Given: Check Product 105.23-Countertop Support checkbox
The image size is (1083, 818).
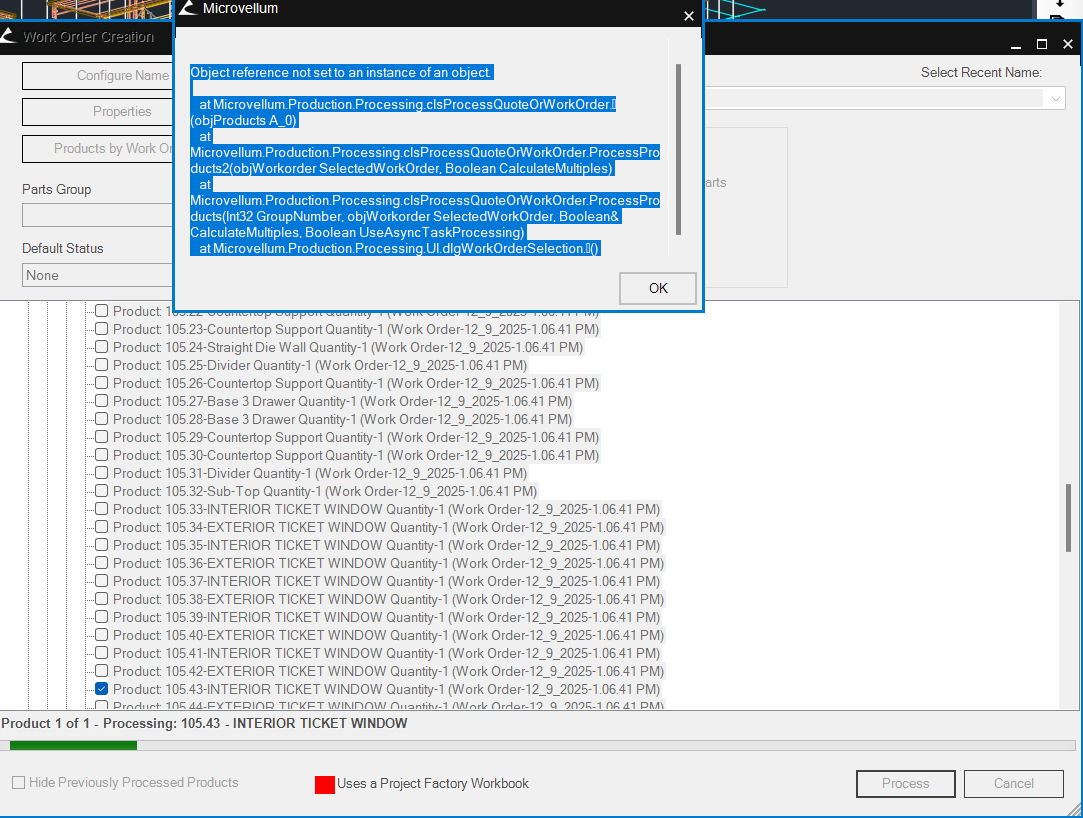Looking at the screenshot, I should [102, 329].
